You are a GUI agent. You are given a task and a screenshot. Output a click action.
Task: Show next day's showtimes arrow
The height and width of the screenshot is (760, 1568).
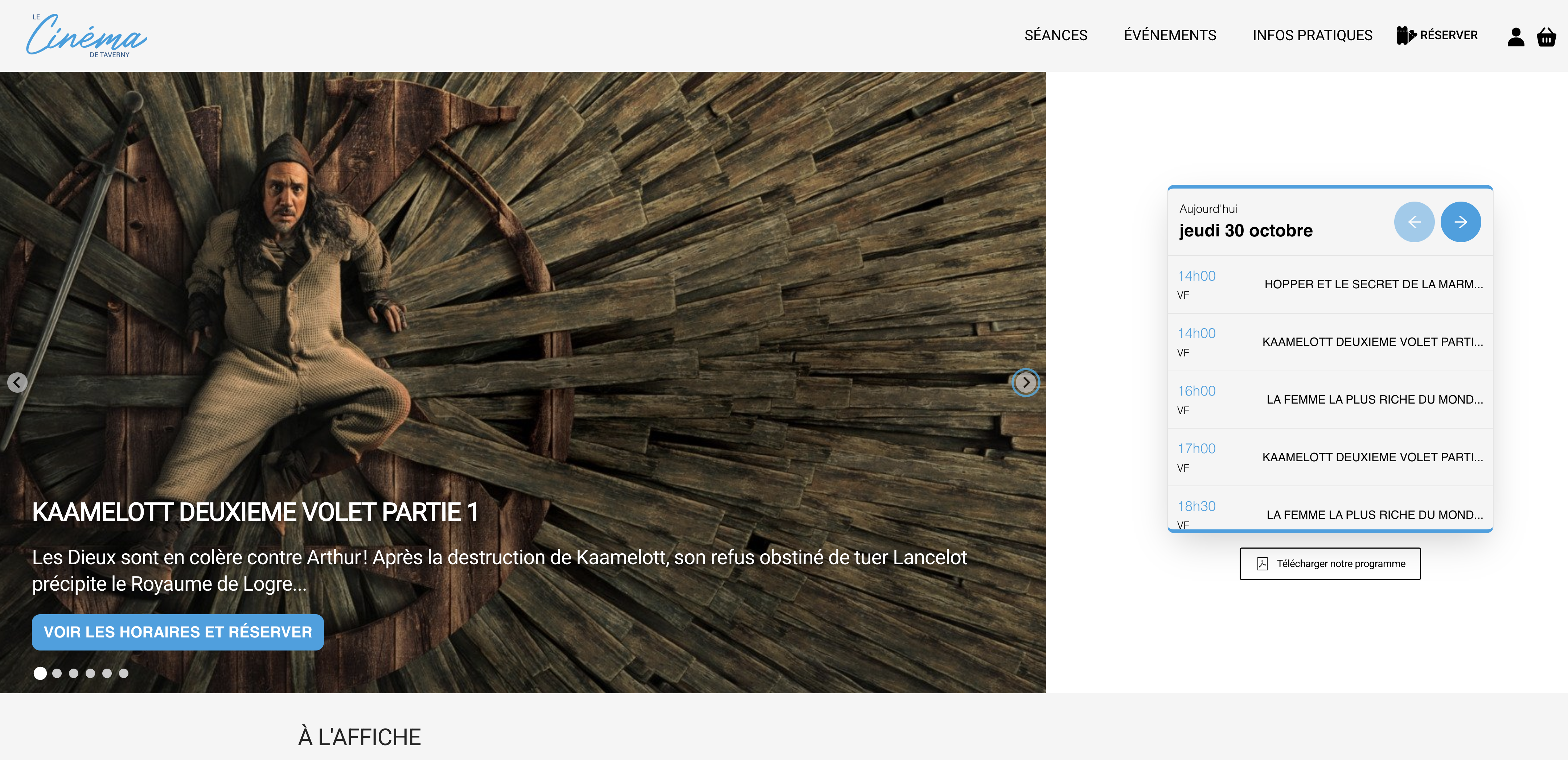pos(1460,222)
